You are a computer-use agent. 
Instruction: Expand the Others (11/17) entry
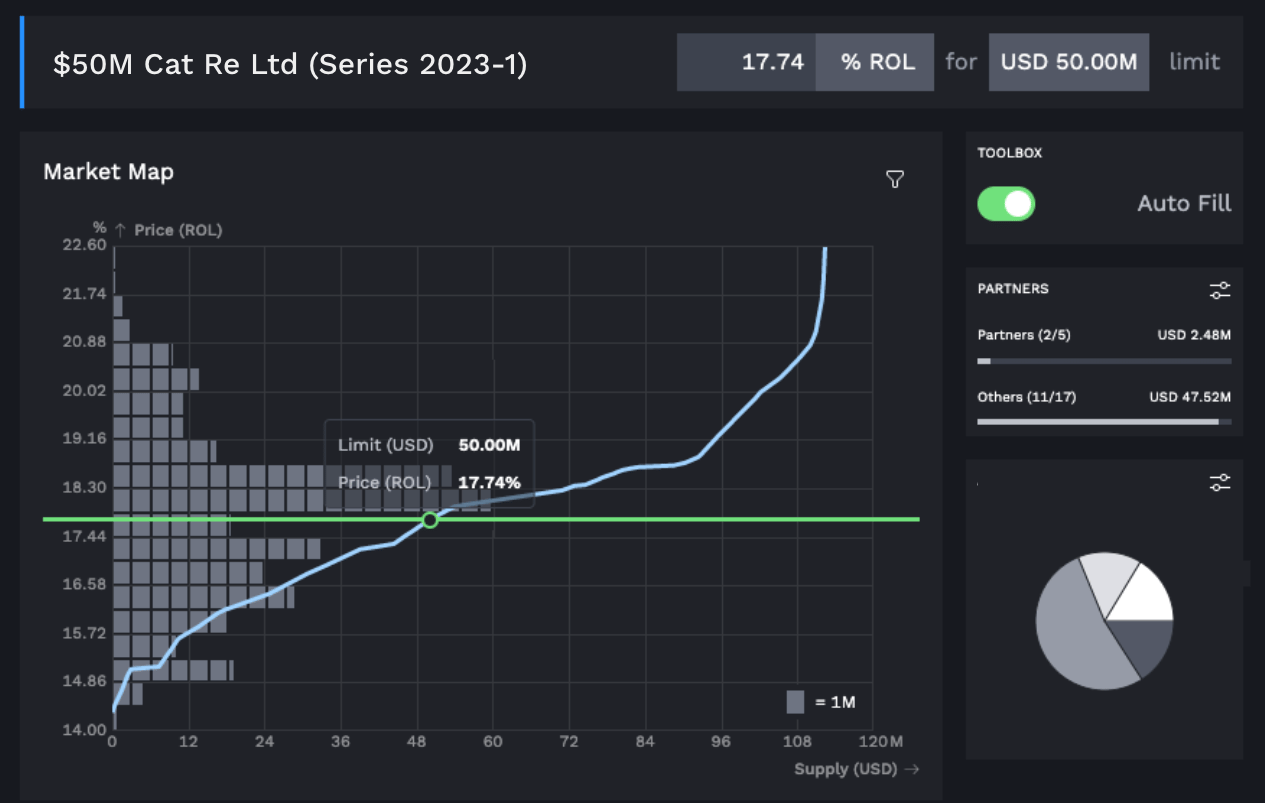pos(1027,397)
